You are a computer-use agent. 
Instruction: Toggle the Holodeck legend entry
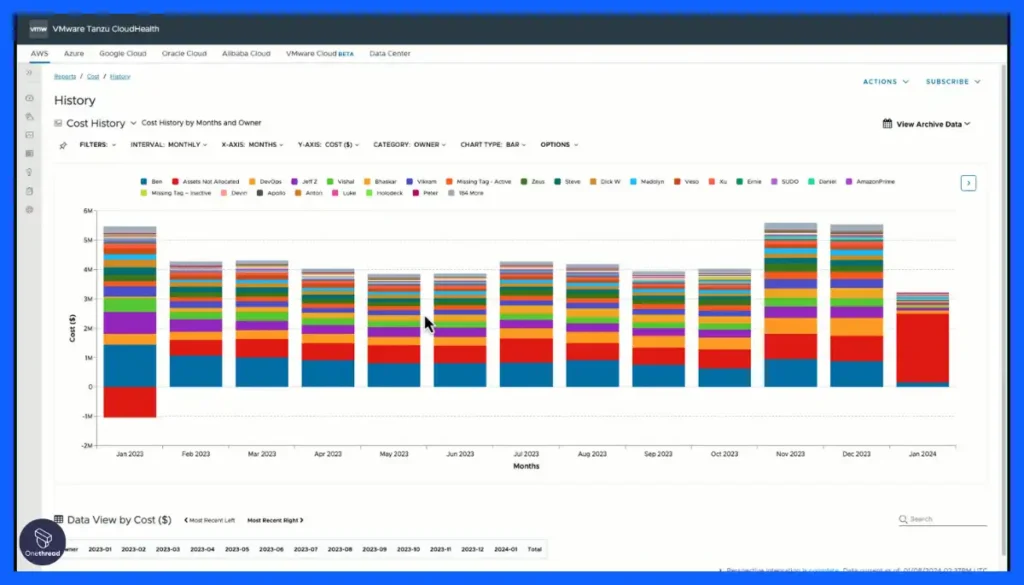pyautogui.click(x=384, y=193)
